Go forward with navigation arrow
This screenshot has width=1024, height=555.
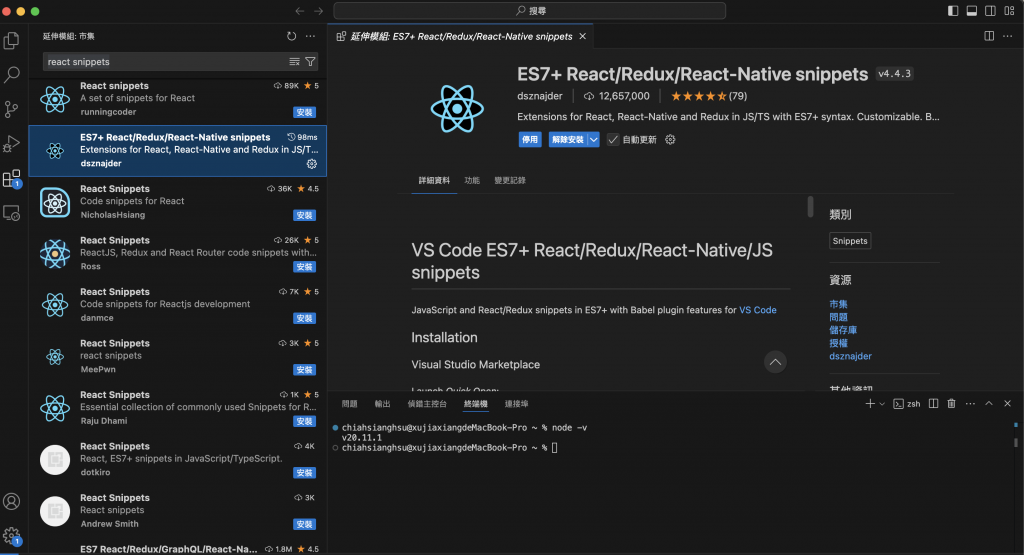pyautogui.click(x=318, y=11)
